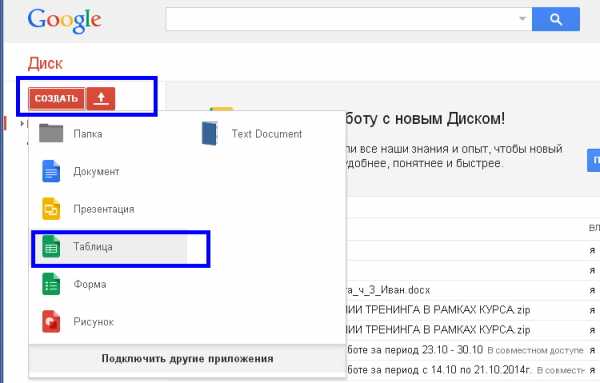Click the green form icon next to Форма

click(x=51, y=284)
